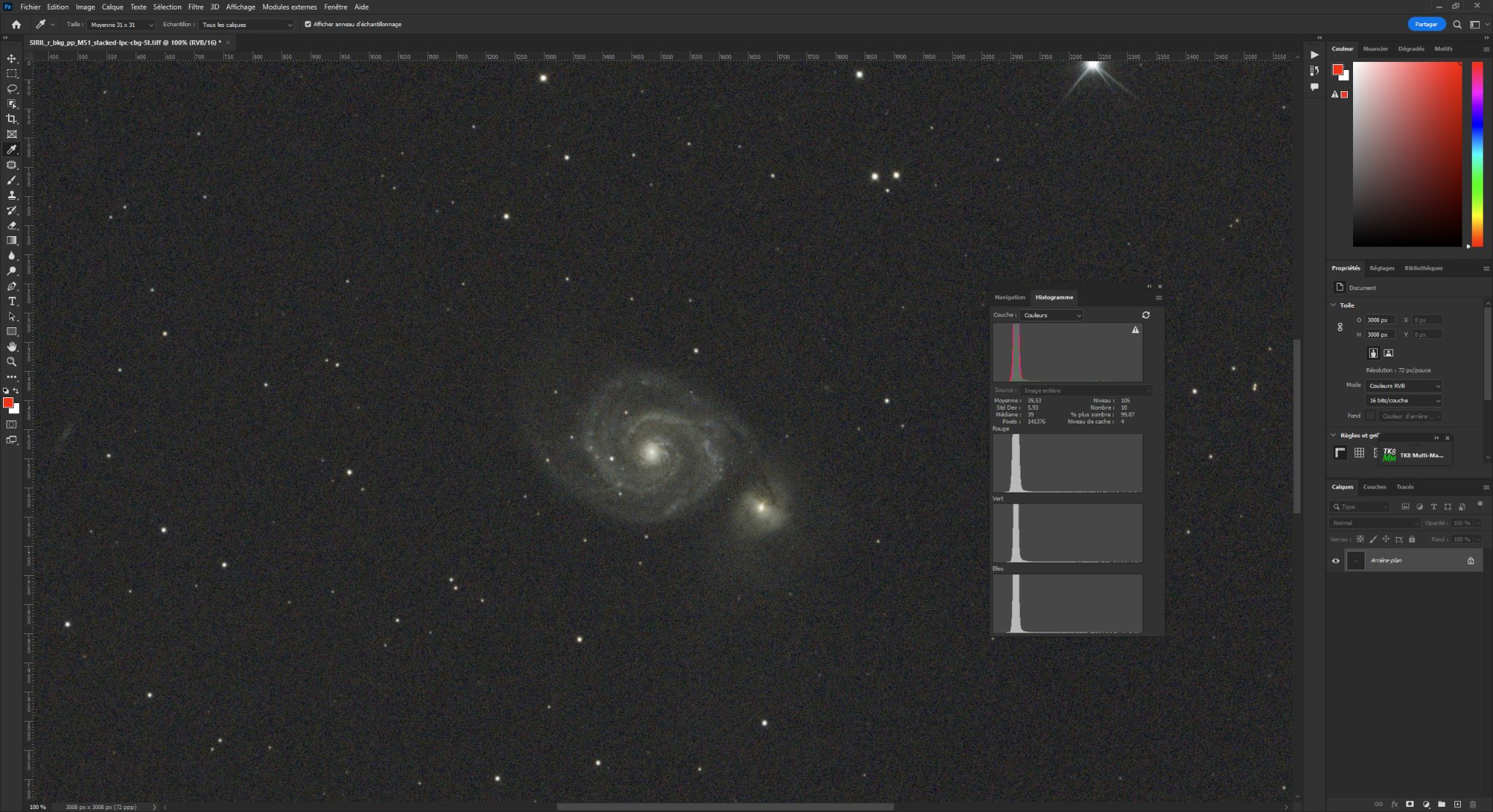The height and width of the screenshot is (812, 1493).
Task: Open the Échantillon 'Tous les calques' dropdown
Action: tap(246, 25)
